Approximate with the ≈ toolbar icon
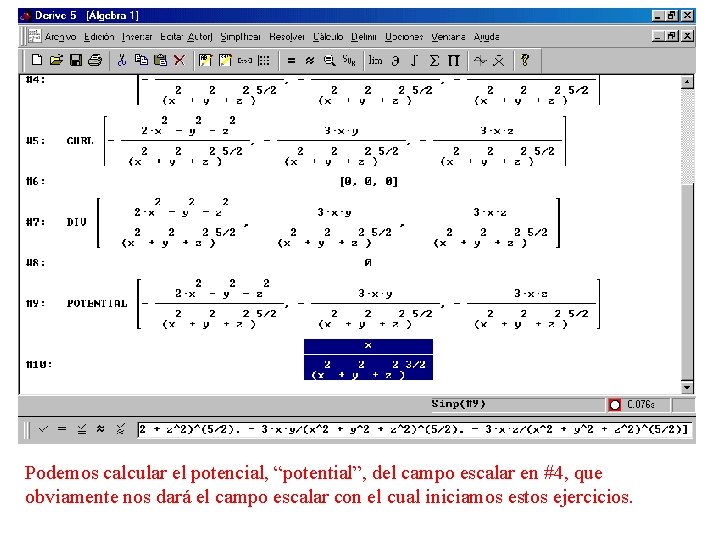 click(x=310, y=60)
